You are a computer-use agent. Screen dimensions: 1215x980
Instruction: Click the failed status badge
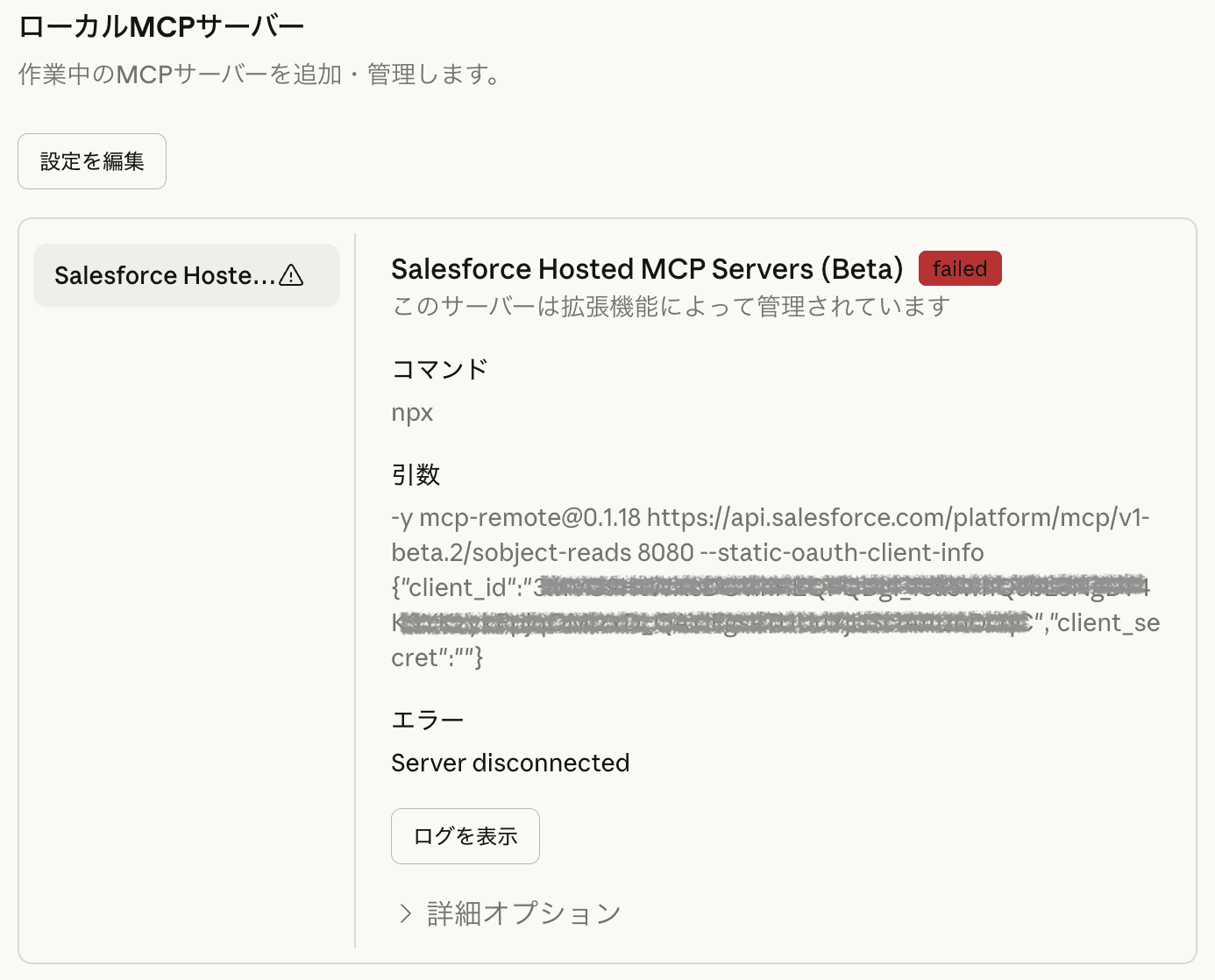[960, 268]
